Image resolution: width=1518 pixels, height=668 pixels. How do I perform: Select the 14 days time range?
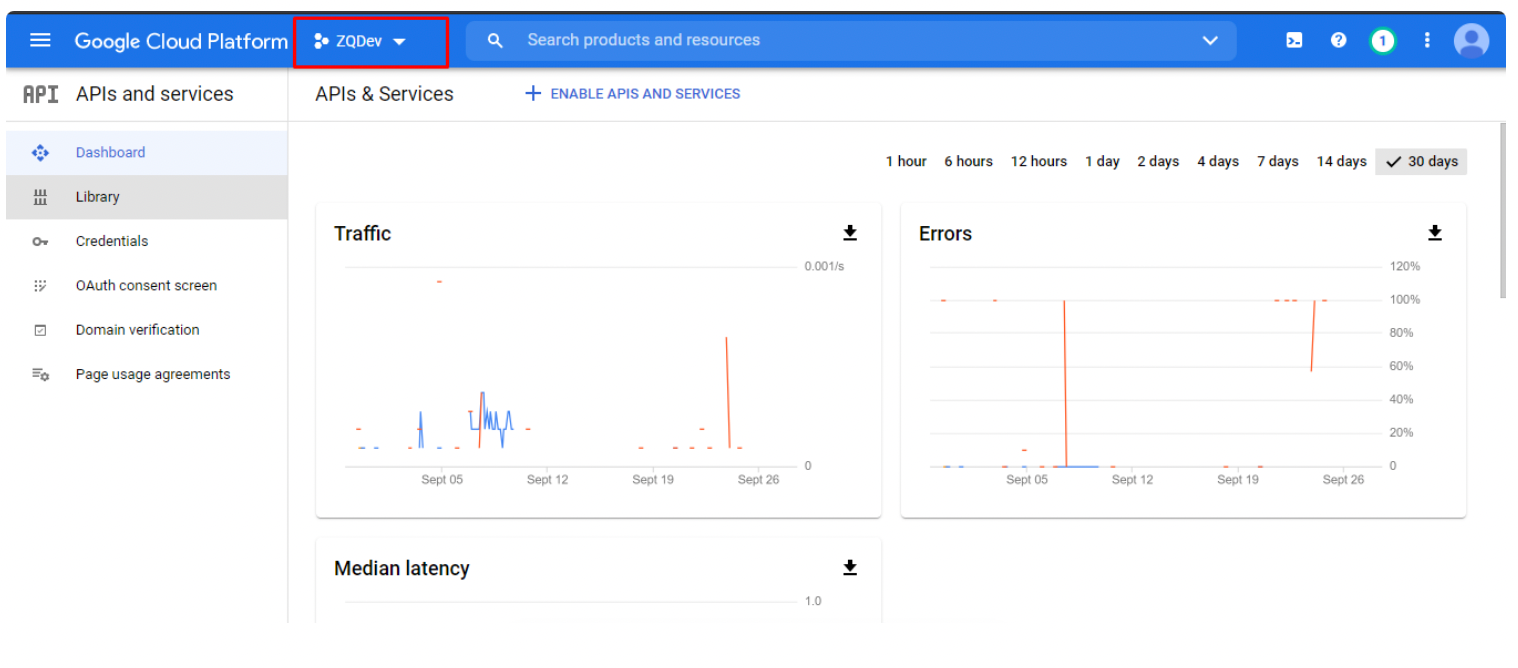coord(1341,162)
